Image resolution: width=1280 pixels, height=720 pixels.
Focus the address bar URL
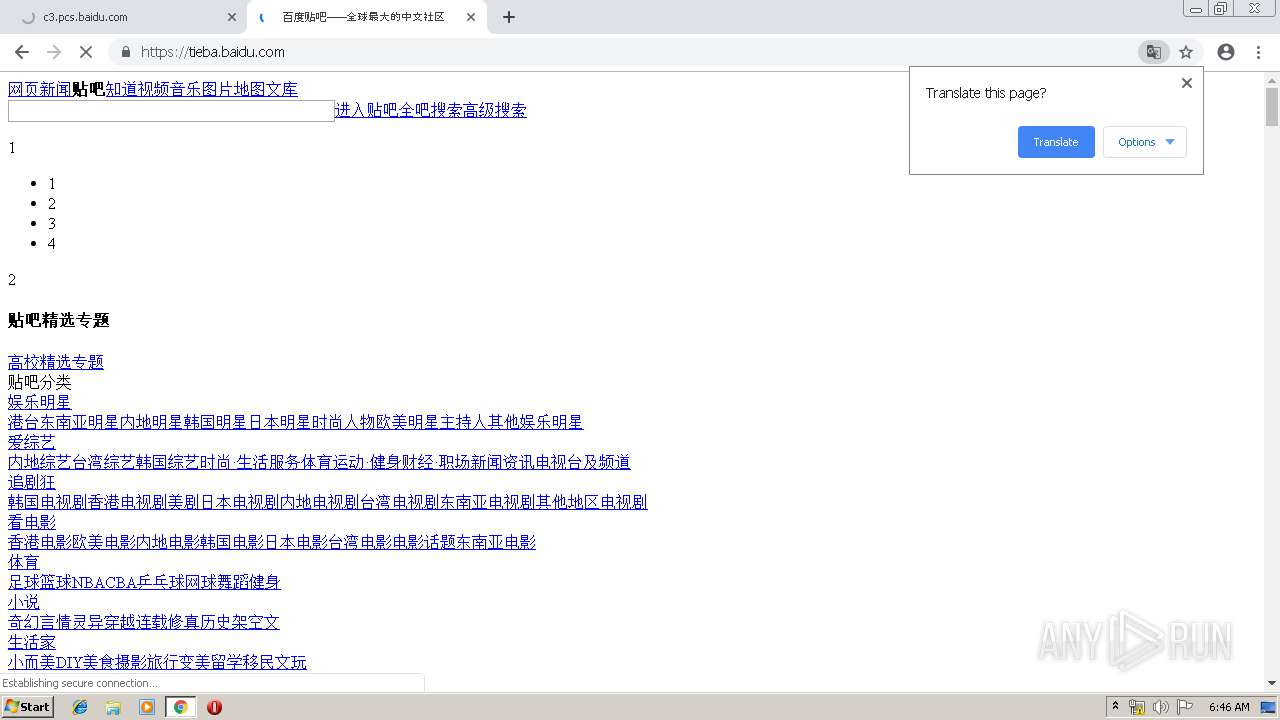point(213,52)
